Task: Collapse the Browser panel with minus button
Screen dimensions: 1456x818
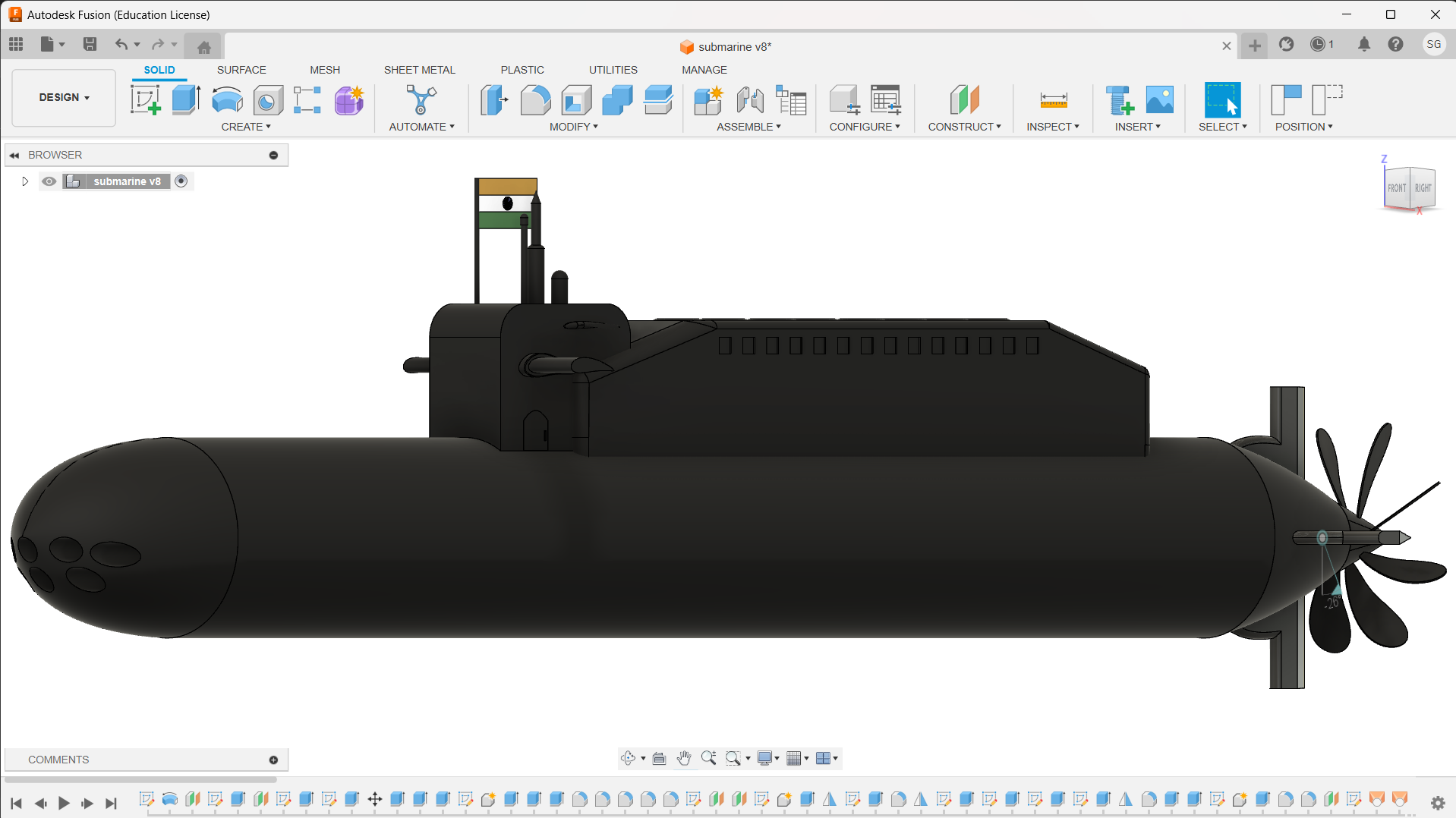Action: pos(273,155)
